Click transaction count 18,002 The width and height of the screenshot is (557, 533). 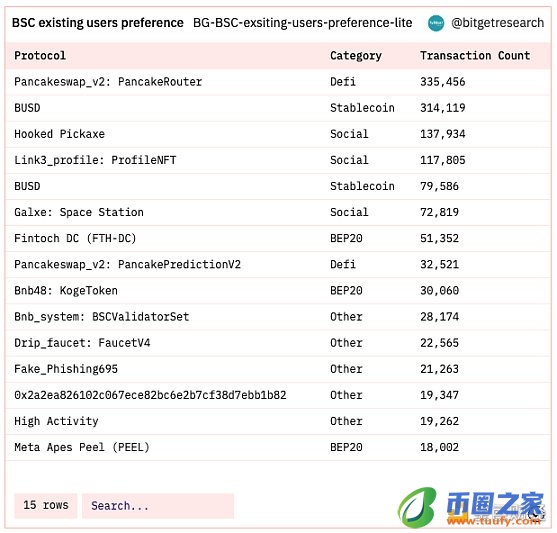click(x=439, y=447)
